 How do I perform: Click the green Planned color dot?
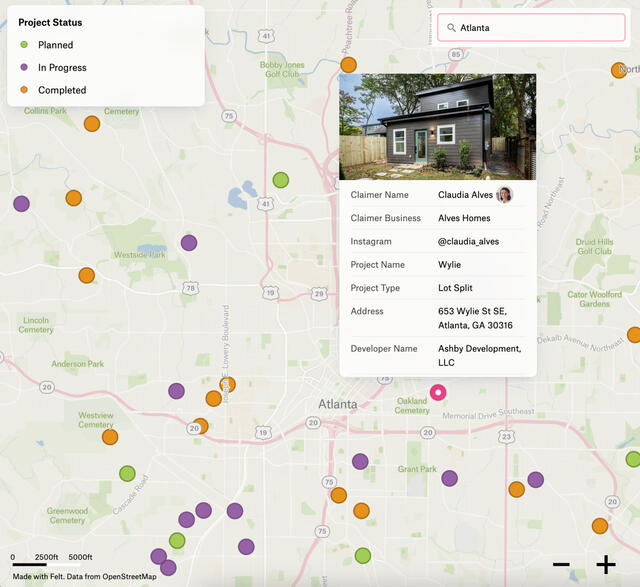click(25, 45)
